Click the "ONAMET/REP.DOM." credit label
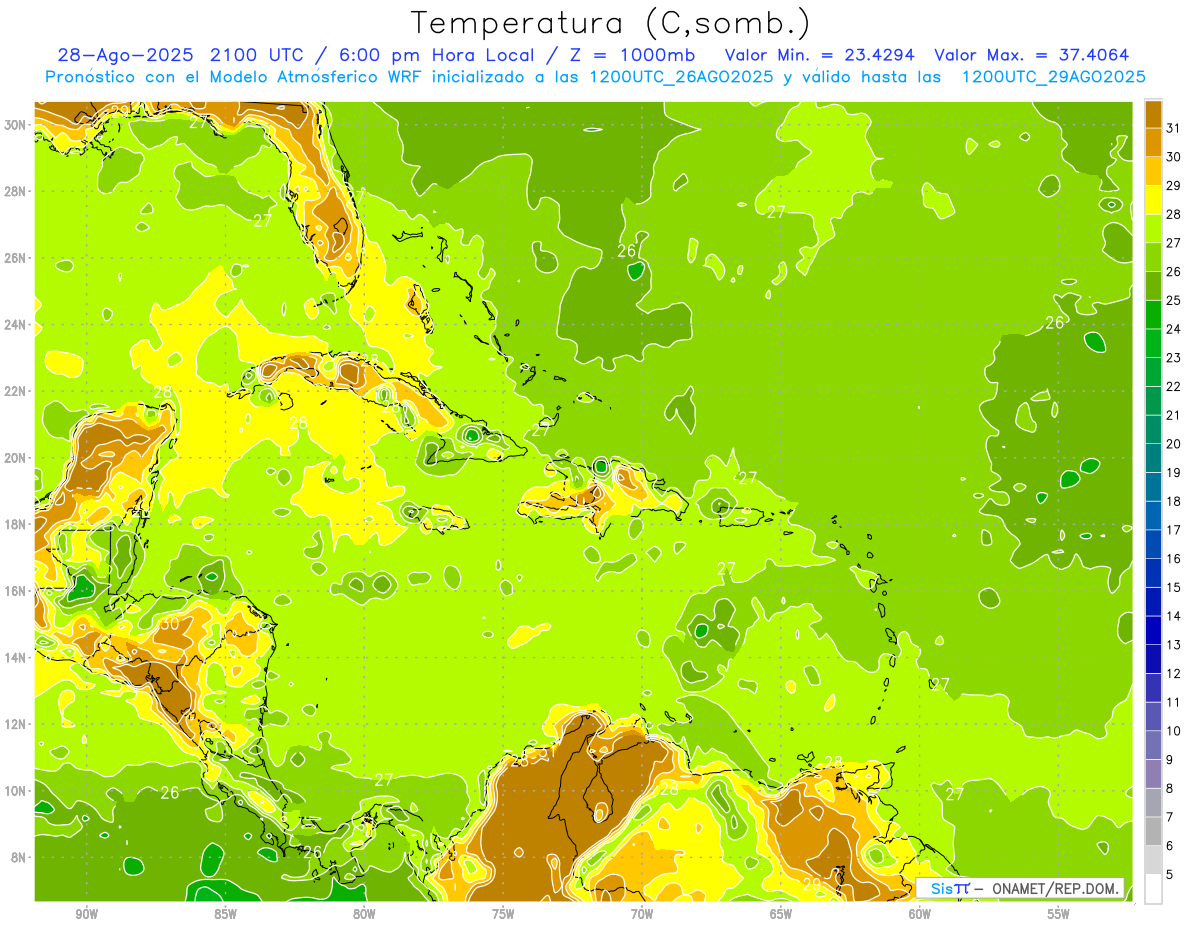 [1057, 888]
